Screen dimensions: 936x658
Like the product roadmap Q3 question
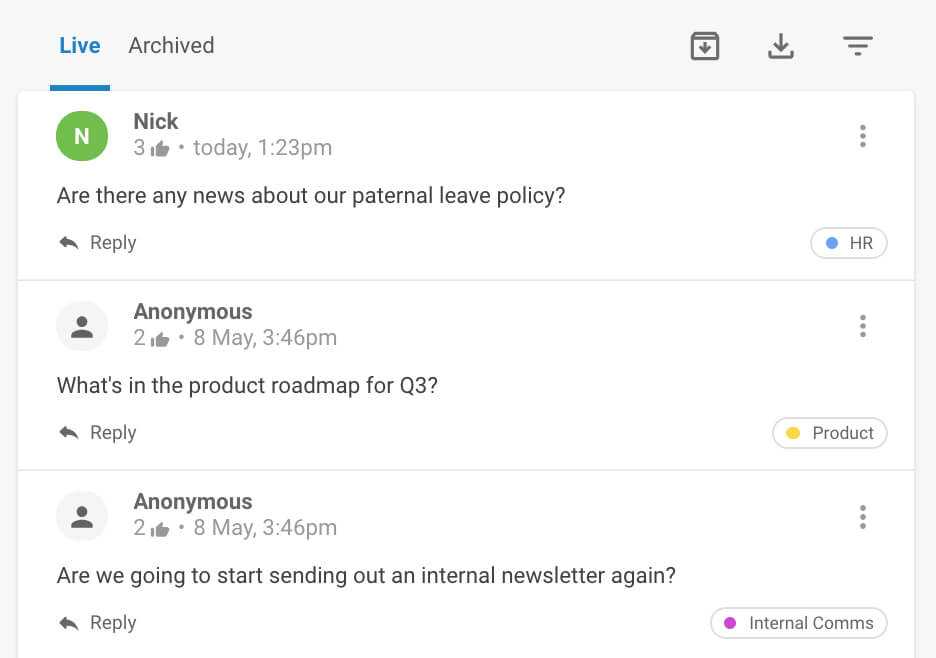point(160,339)
